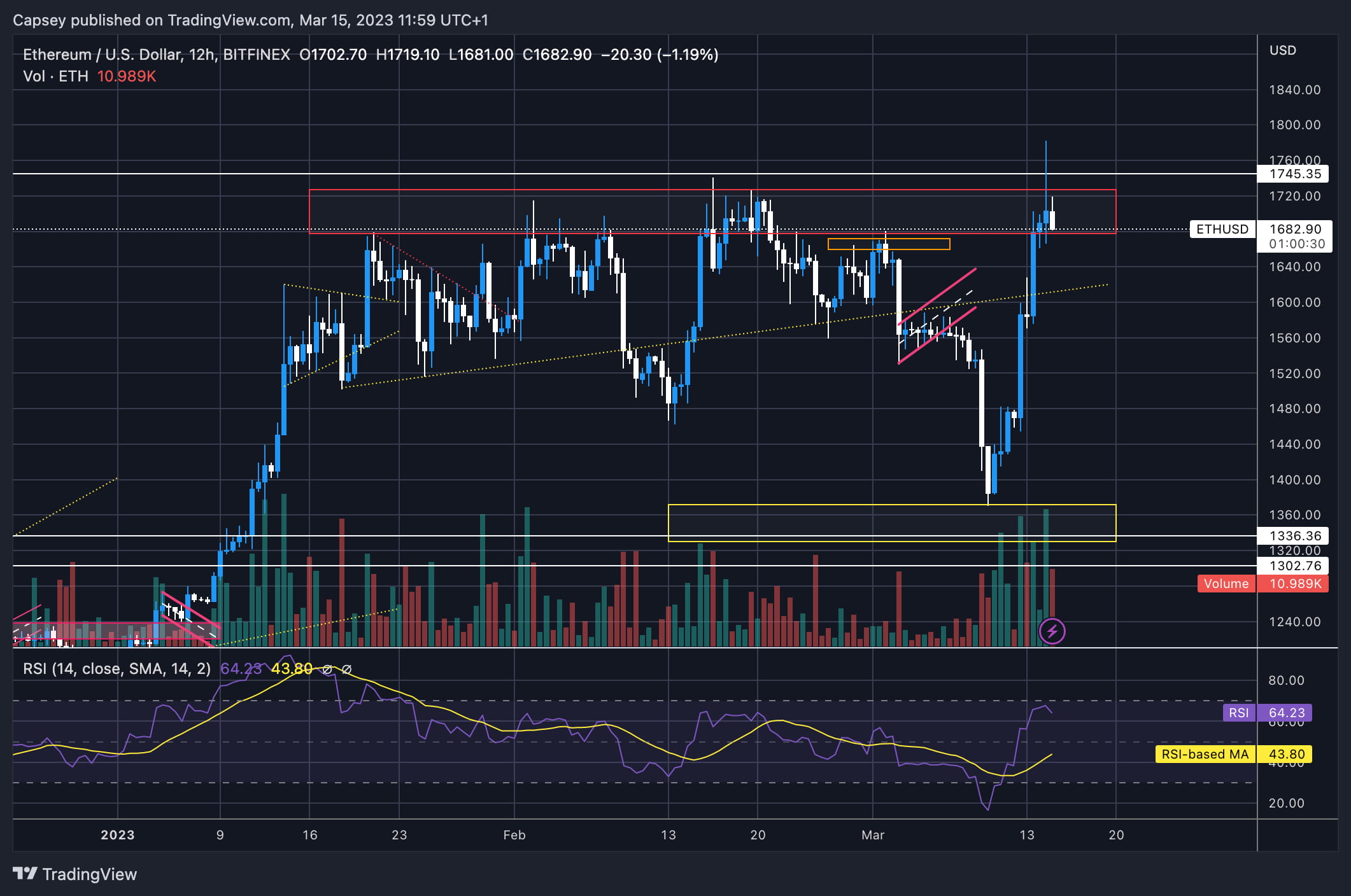1351x896 pixels.
Task: Click the Capsey published on TradingView.com header
Action: pyautogui.click(x=250, y=20)
